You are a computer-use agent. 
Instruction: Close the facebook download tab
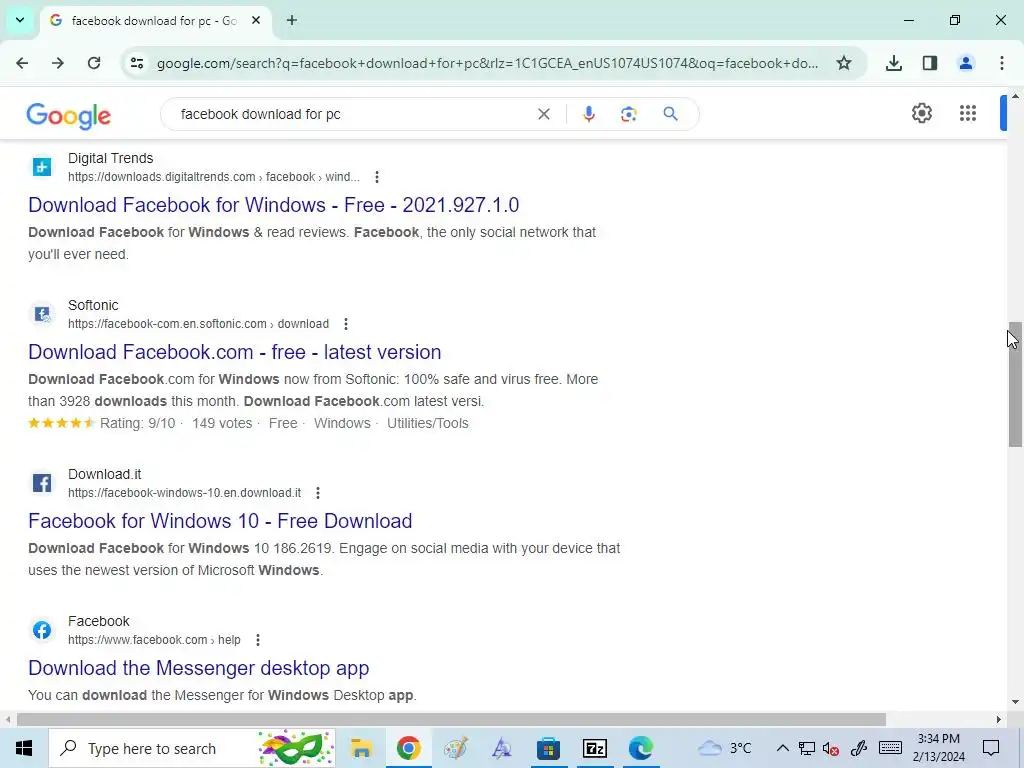256,20
